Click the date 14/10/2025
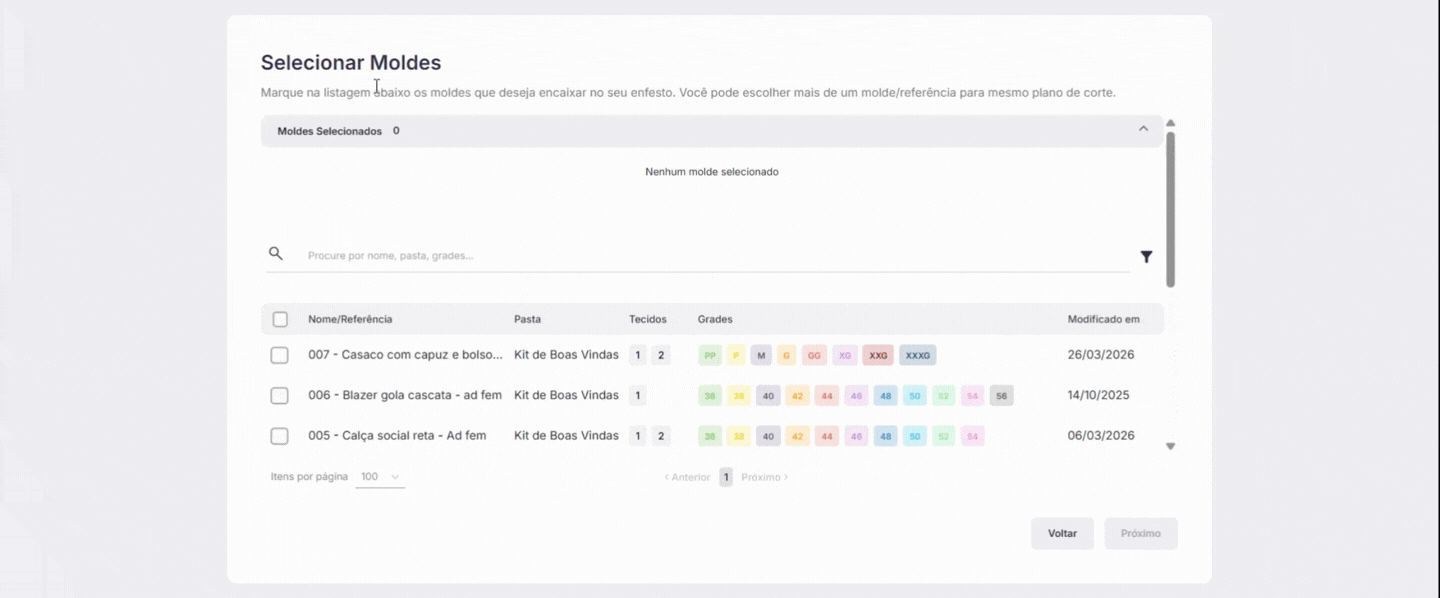Image resolution: width=1440 pixels, height=598 pixels. [x=1099, y=395]
